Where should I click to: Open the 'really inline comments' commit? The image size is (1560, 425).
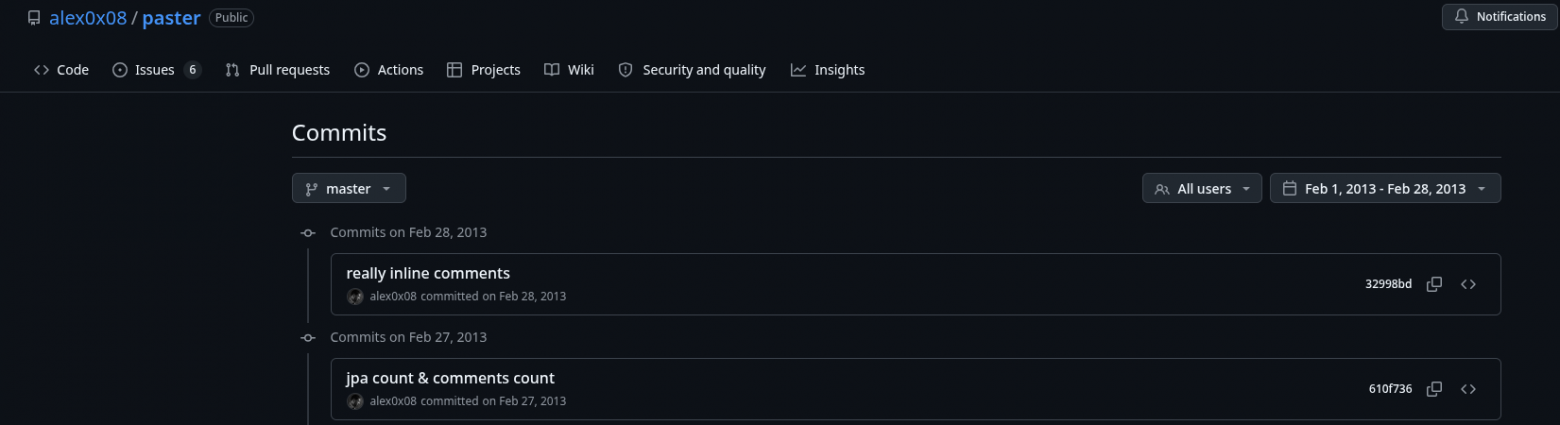click(428, 273)
